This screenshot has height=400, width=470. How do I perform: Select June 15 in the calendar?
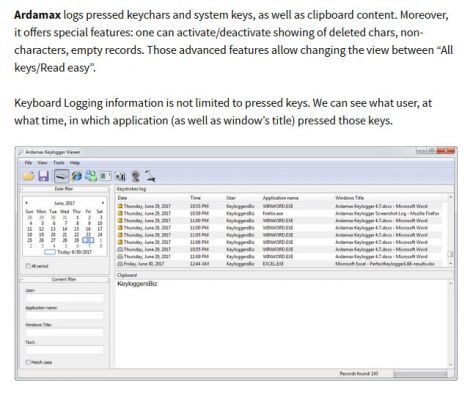[77, 229]
